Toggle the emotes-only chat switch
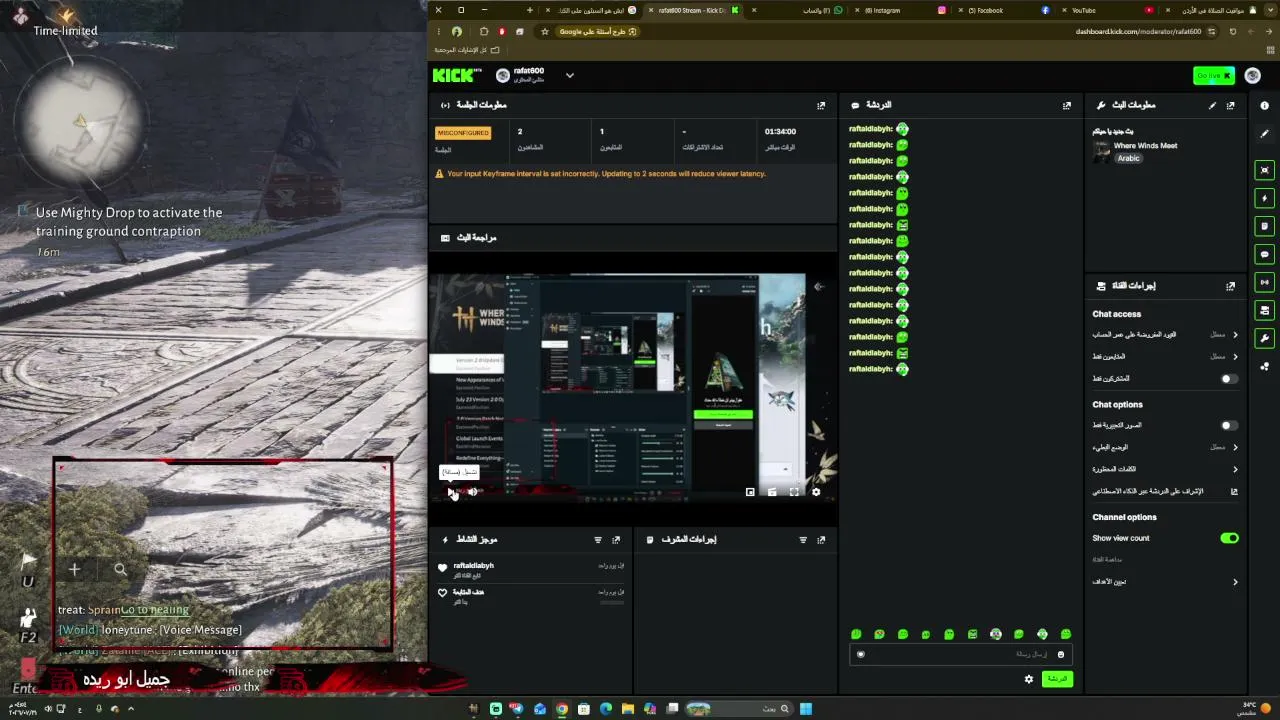Image resolution: width=1280 pixels, height=720 pixels. click(1229, 425)
